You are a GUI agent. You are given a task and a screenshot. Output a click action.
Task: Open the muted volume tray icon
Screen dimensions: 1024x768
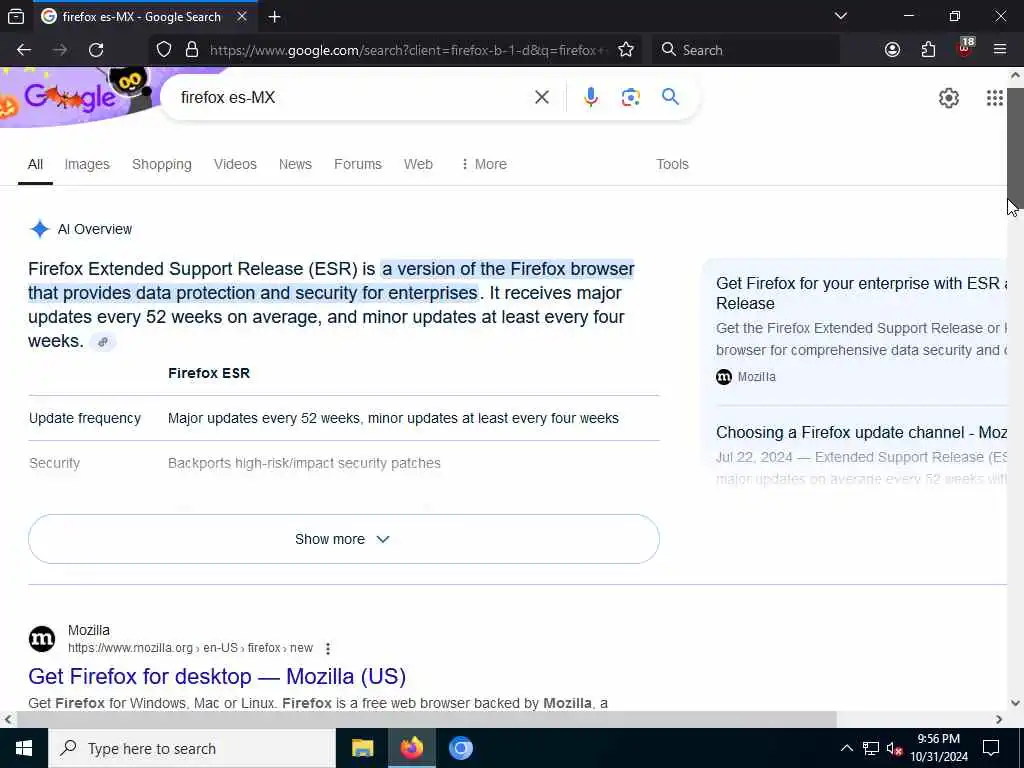point(894,748)
